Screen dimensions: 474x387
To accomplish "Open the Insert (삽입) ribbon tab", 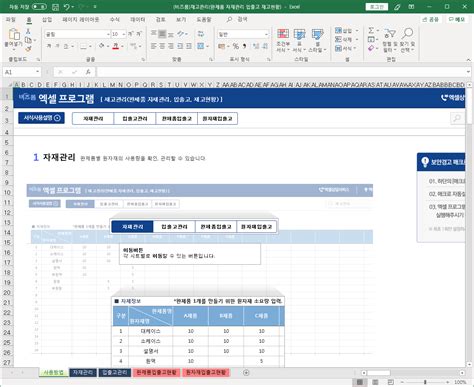I will (x=47, y=20).
